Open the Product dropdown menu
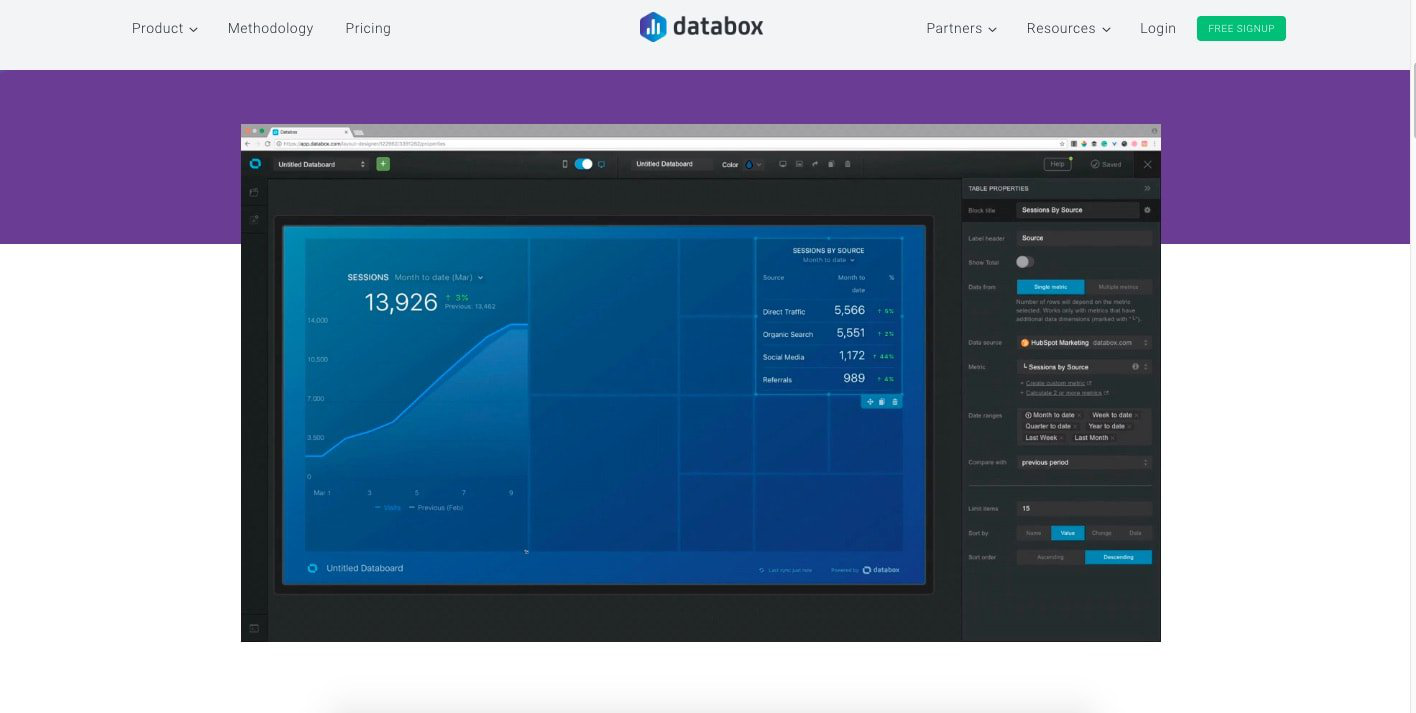The image size is (1416, 713). click(165, 28)
